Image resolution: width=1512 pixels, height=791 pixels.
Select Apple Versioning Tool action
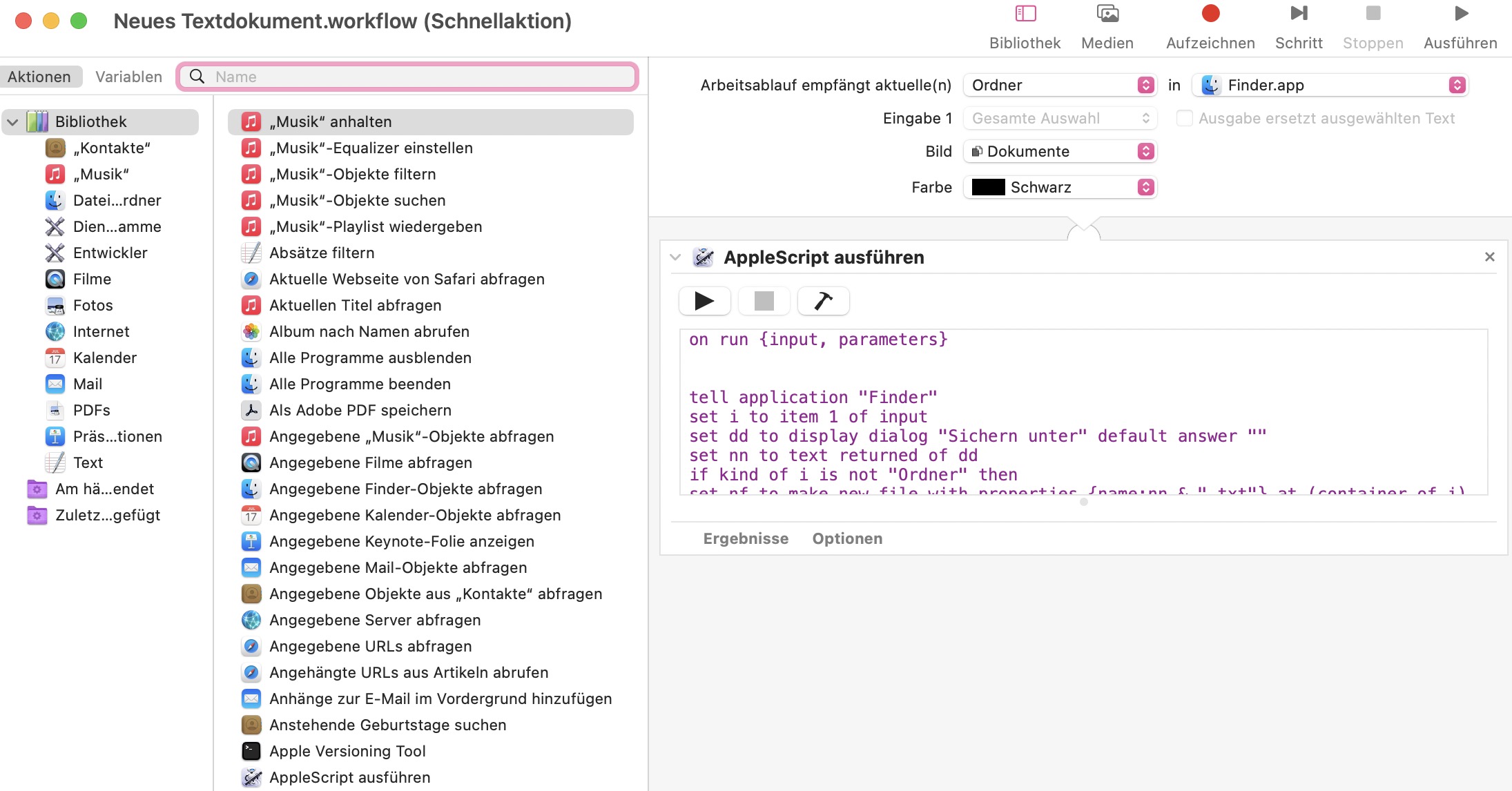[347, 751]
